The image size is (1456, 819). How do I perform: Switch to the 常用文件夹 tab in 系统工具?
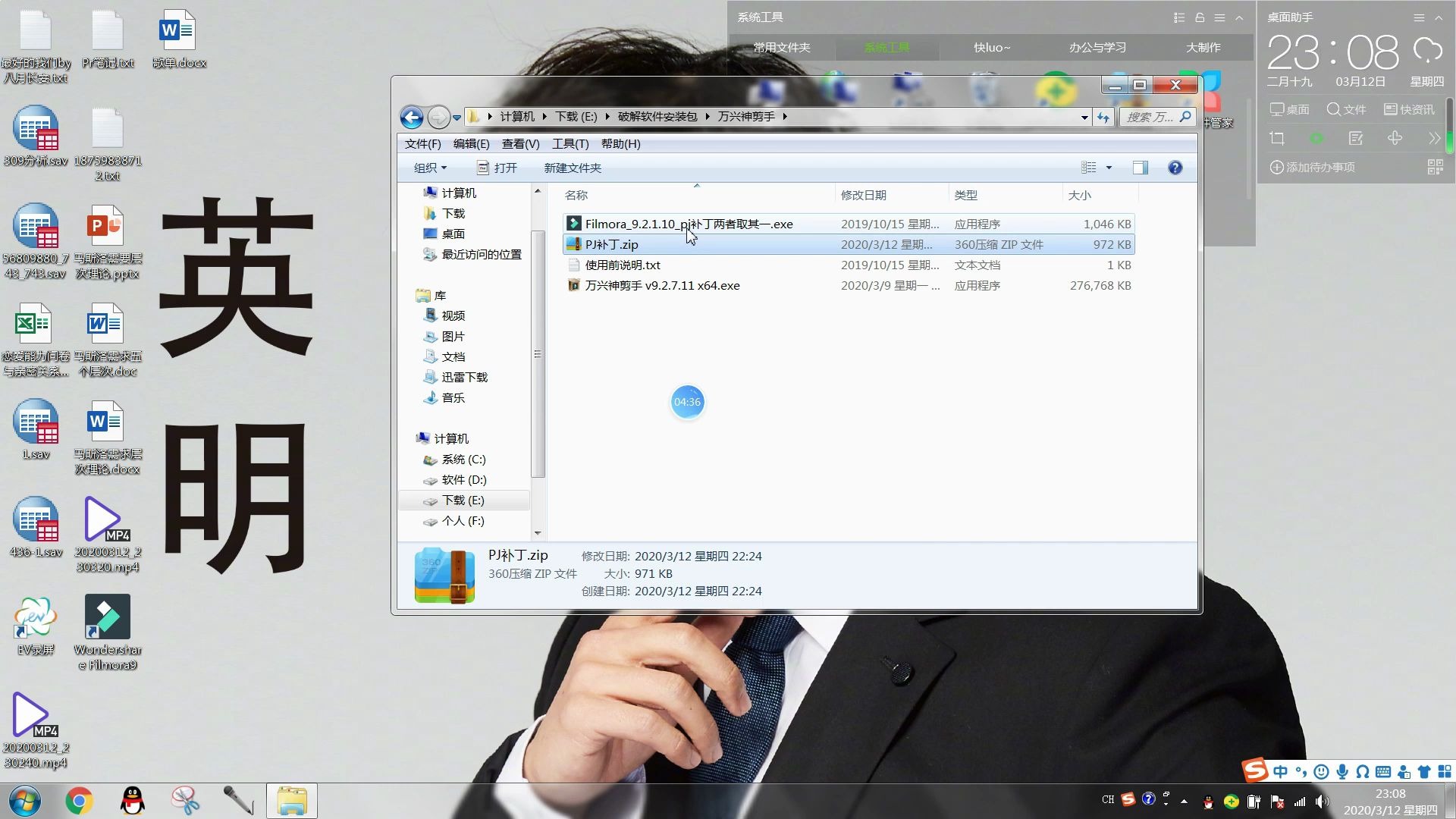coord(782,47)
